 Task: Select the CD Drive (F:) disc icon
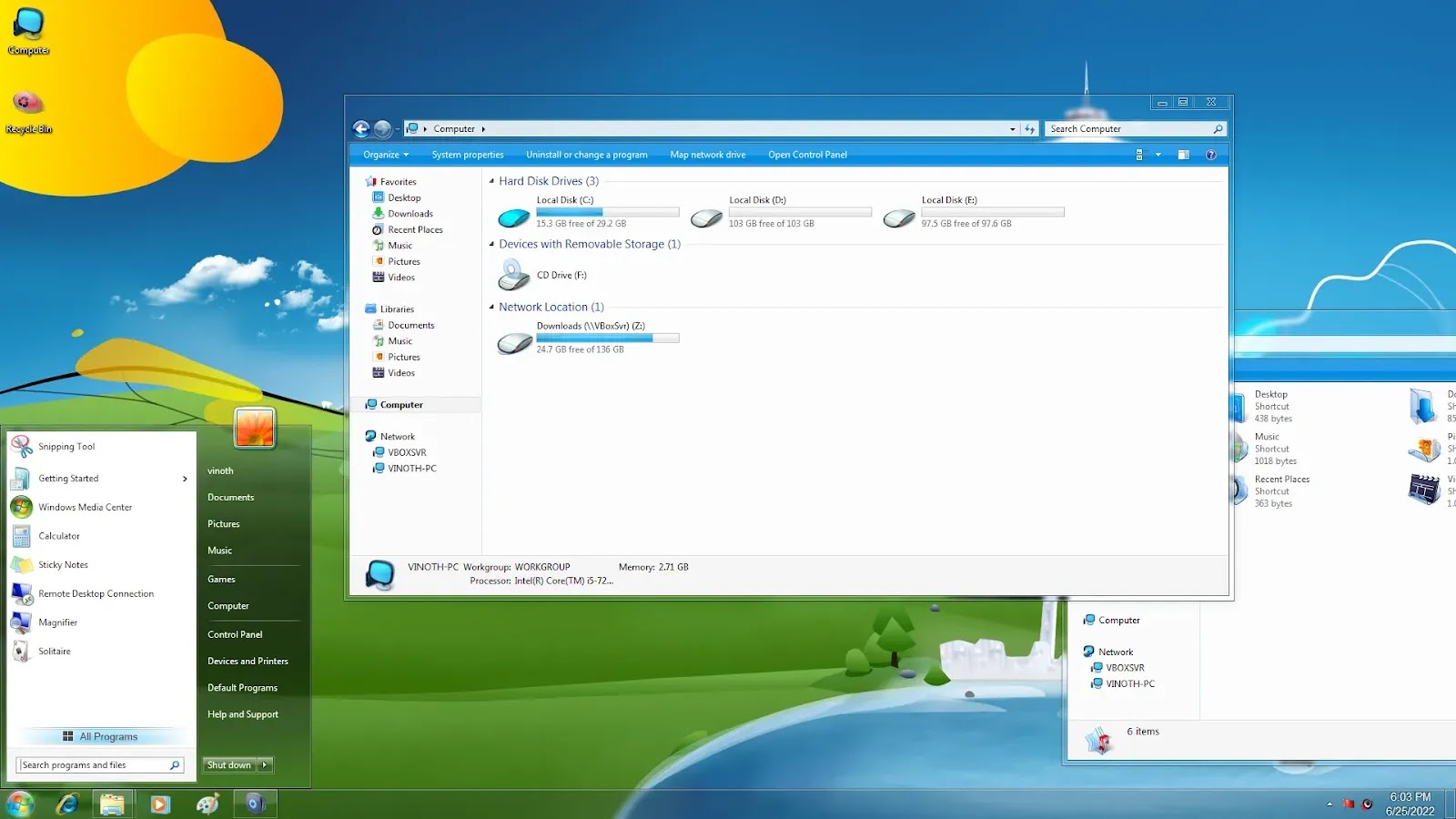pyautogui.click(x=514, y=275)
